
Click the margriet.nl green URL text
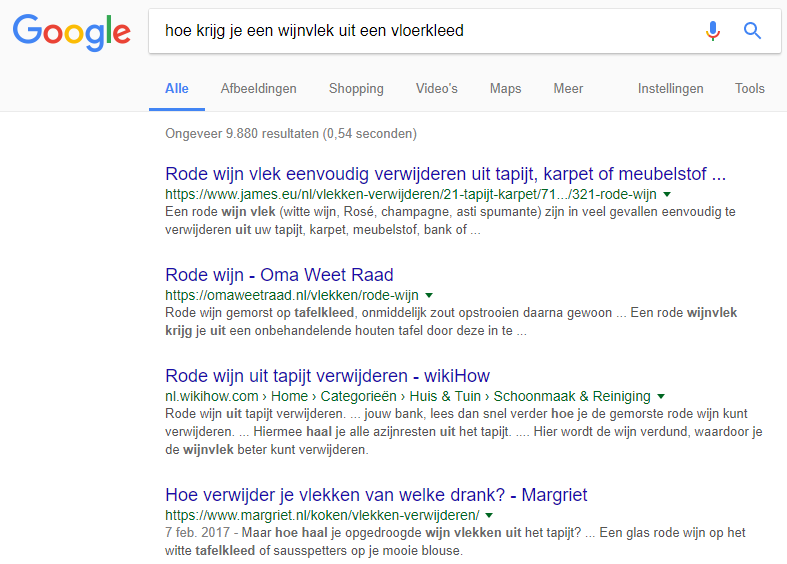click(322, 515)
